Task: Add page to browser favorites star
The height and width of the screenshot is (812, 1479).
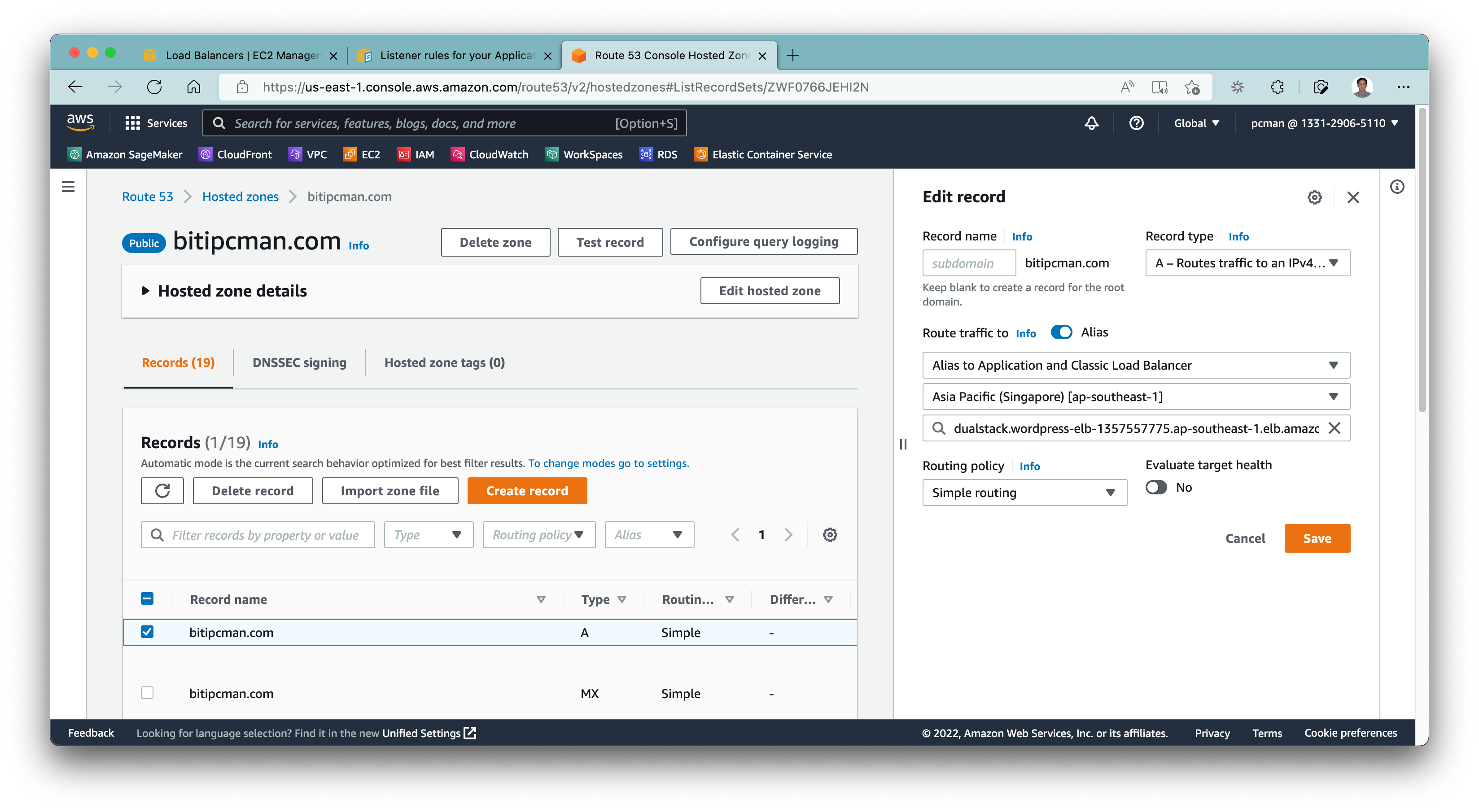Action: click(x=1192, y=87)
